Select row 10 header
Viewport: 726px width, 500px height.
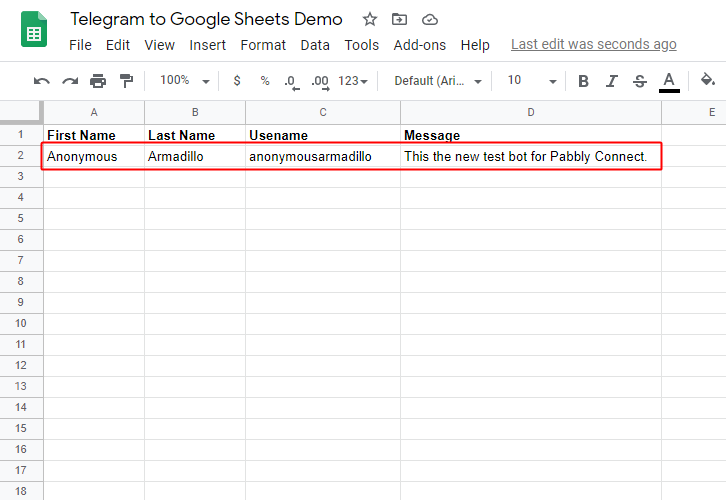tap(21, 324)
